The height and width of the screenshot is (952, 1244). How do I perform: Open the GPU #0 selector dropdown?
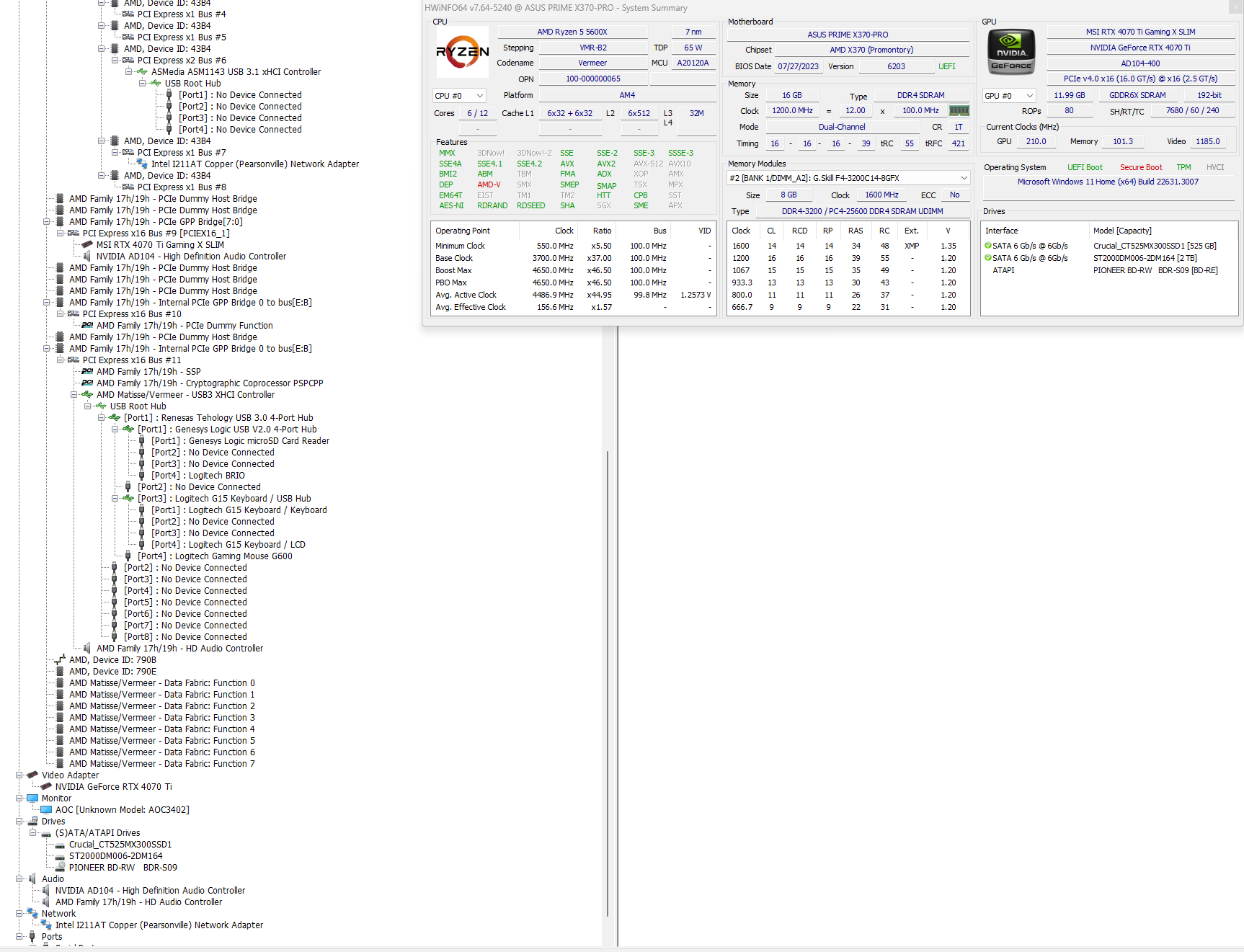[1009, 96]
